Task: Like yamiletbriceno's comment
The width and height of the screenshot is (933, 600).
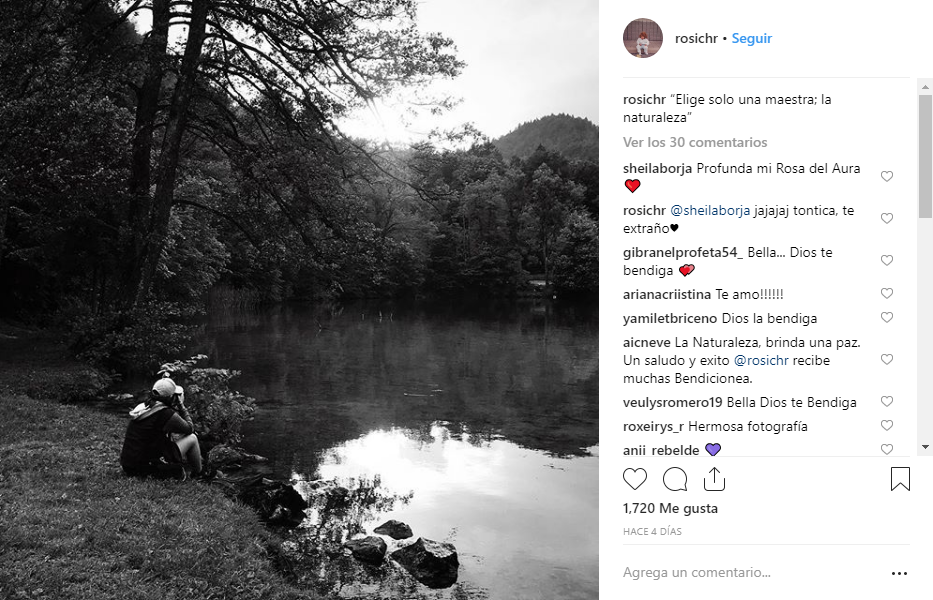Action: pos(886,318)
